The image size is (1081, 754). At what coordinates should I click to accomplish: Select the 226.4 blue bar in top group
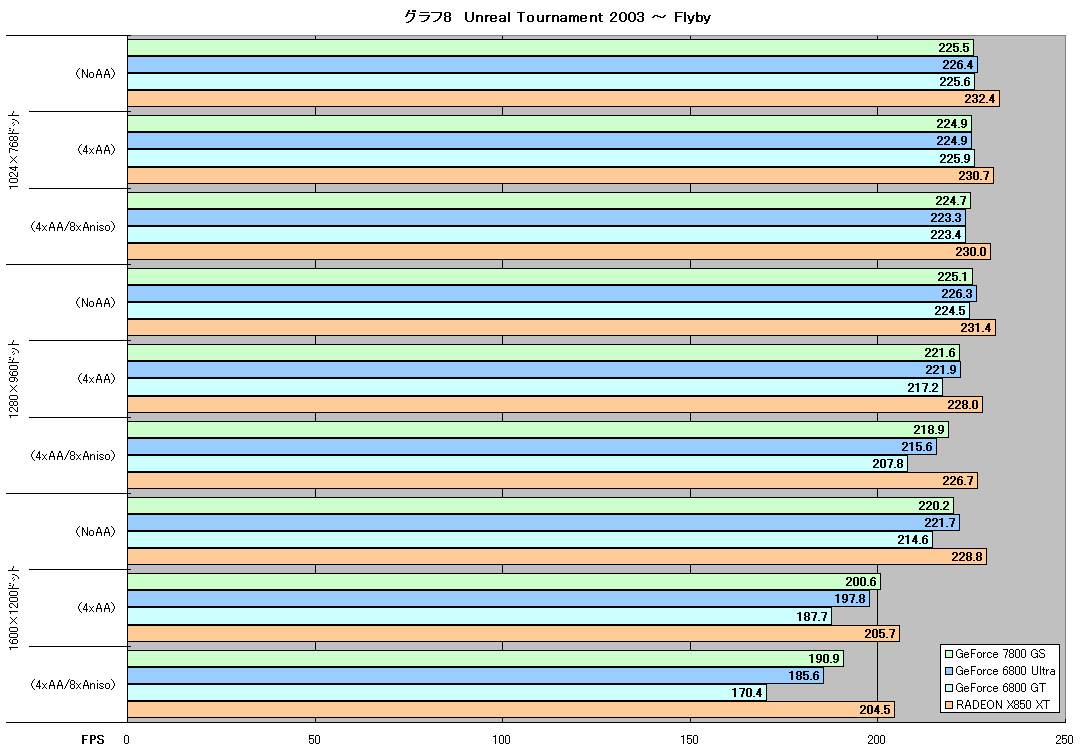click(x=552, y=65)
